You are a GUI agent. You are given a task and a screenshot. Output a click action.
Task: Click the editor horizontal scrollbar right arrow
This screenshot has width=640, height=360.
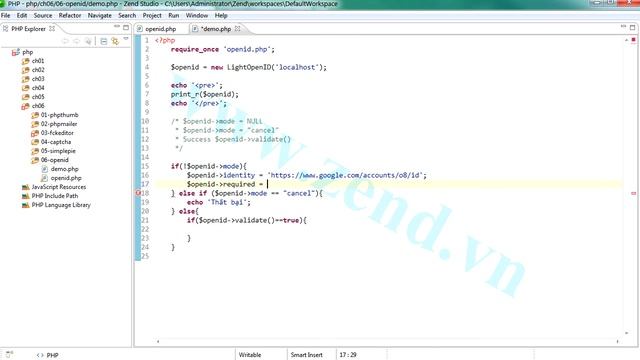[618, 341]
